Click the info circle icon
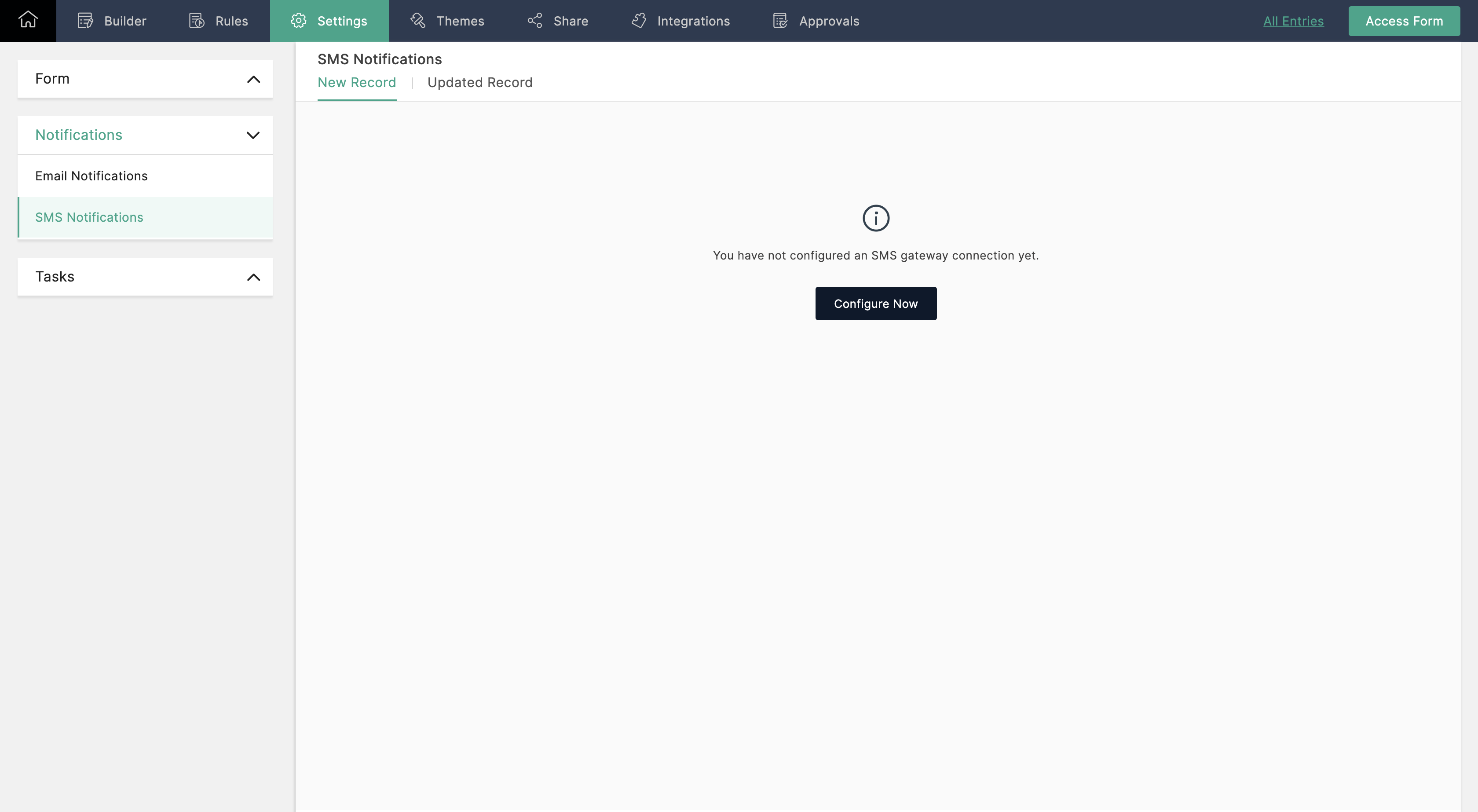The width and height of the screenshot is (1478, 812). click(875, 218)
